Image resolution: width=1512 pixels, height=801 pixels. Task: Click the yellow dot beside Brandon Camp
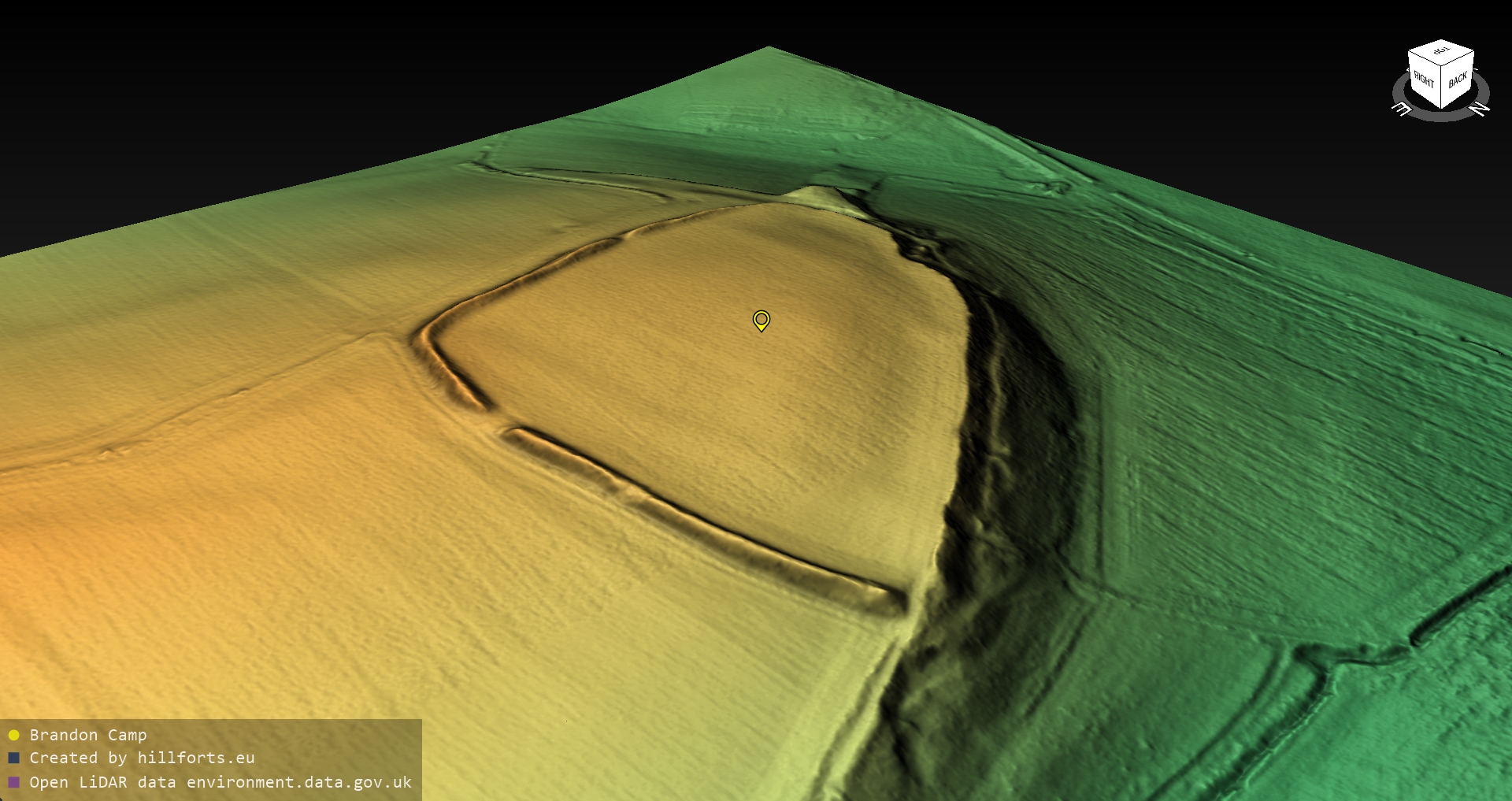click(x=13, y=735)
